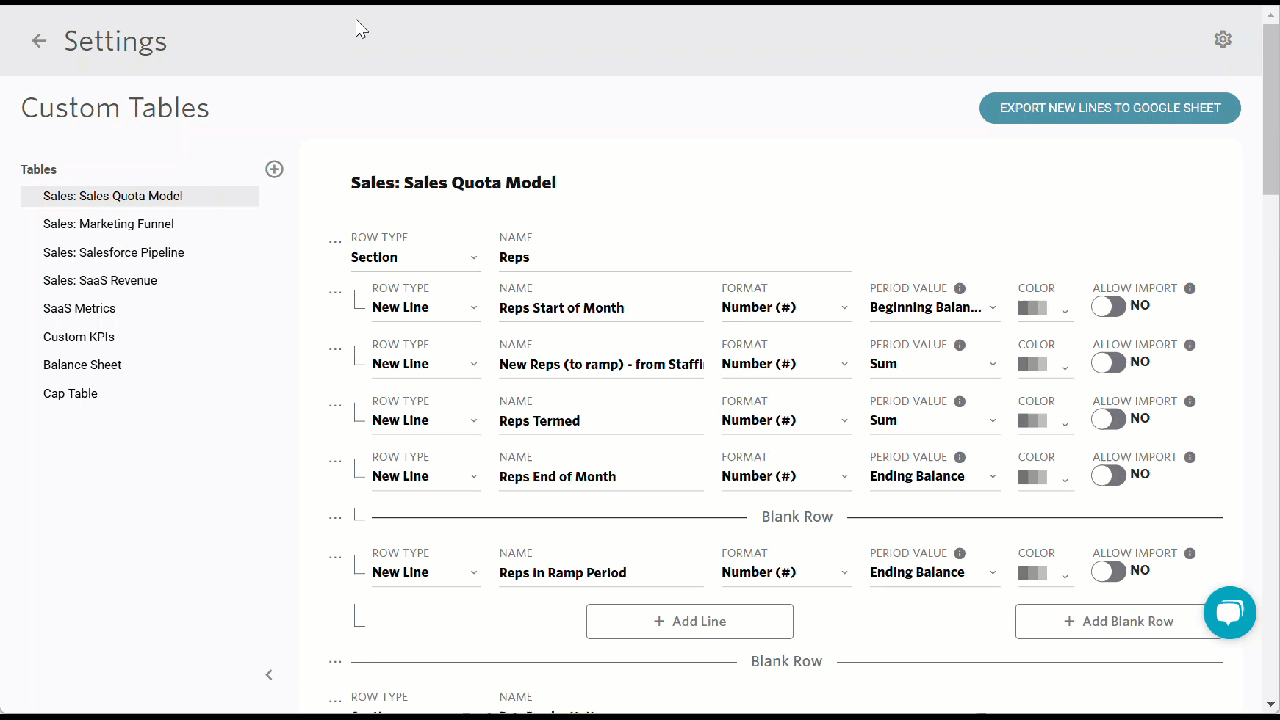1280x720 pixels.
Task: Open color swatch for Reps Start of Month
Action: (x=1045, y=309)
